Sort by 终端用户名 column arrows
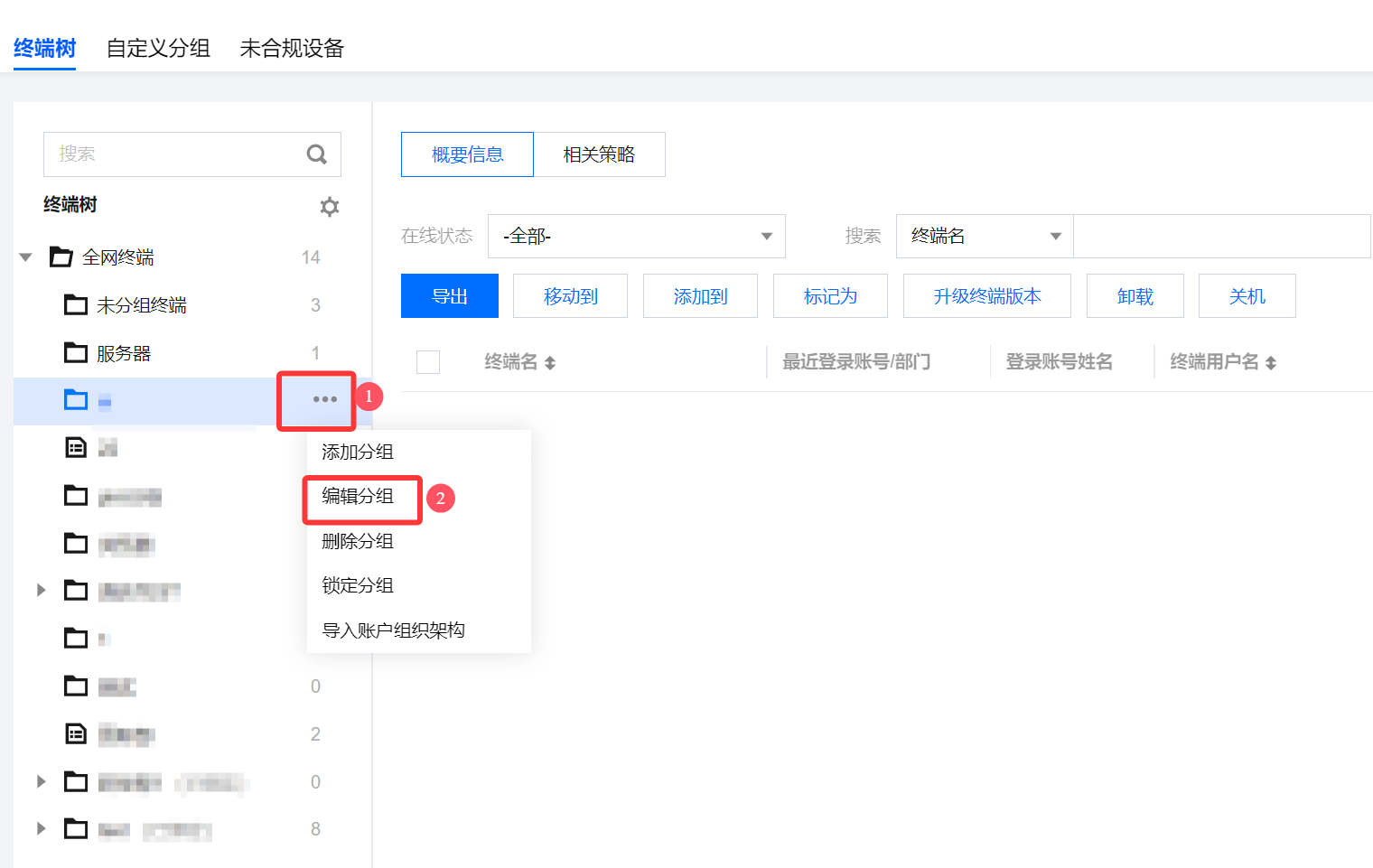The image size is (1373, 868). (x=1271, y=363)
